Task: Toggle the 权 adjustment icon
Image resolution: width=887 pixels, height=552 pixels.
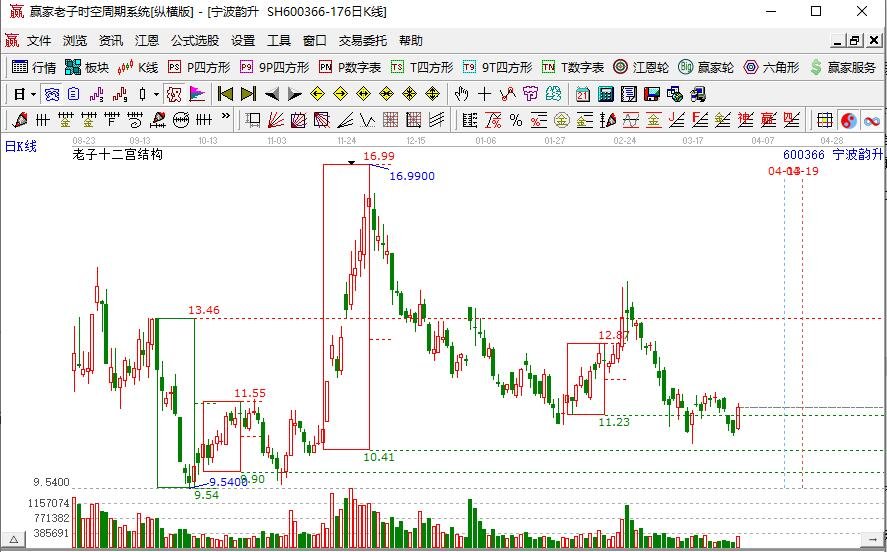Action: coord(174,94)
